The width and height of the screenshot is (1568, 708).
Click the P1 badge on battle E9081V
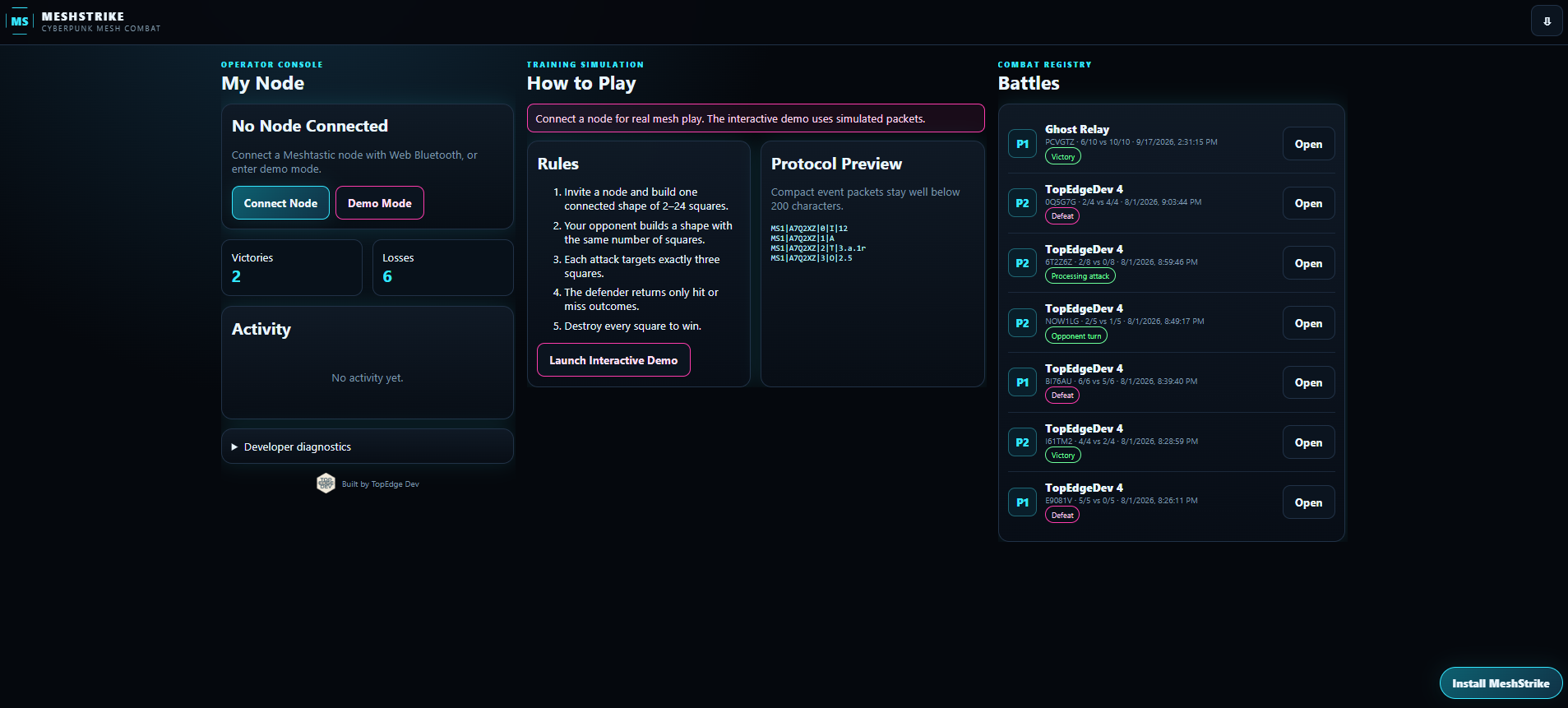tap(1022, 502)
